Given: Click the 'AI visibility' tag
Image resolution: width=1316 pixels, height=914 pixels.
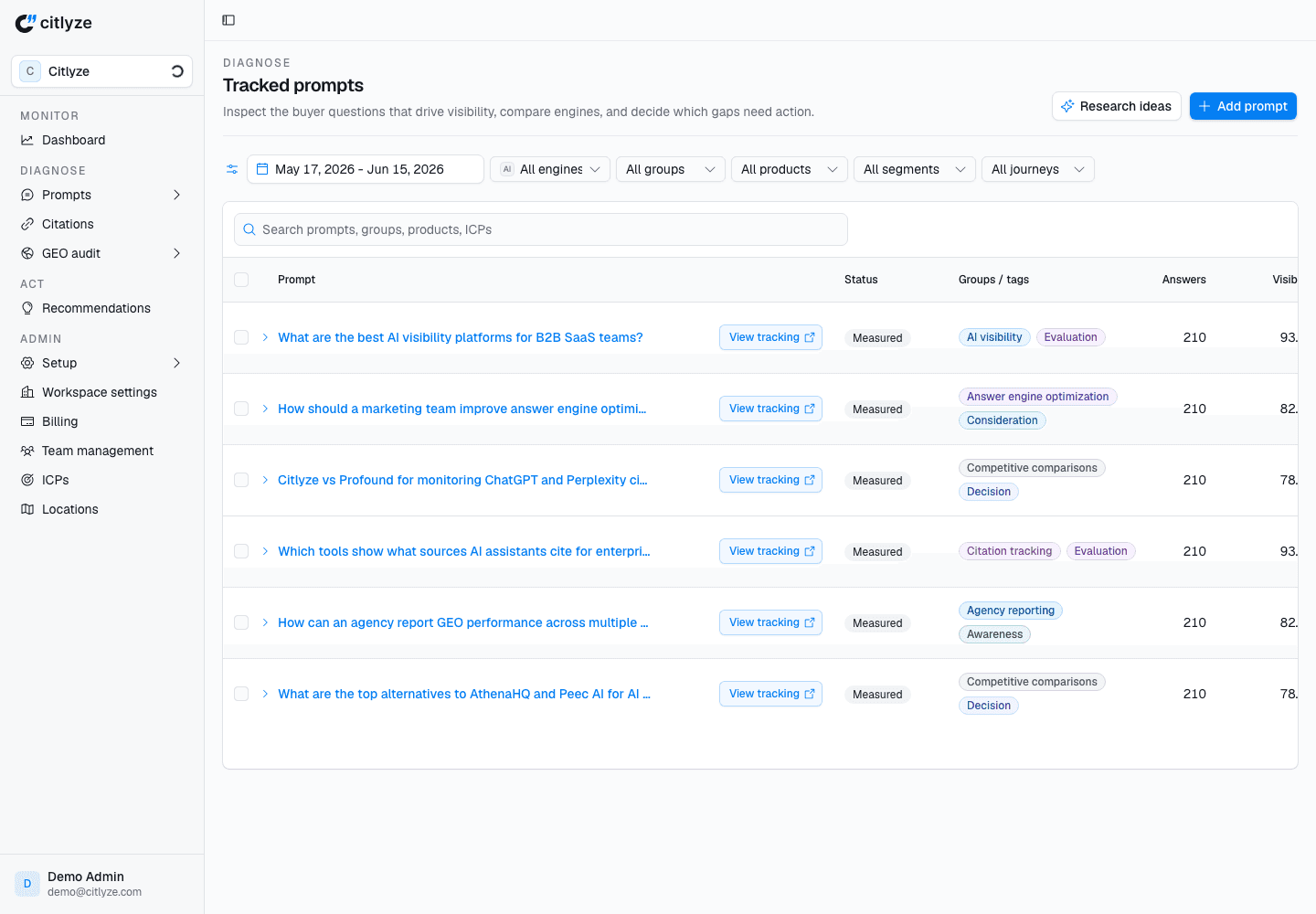Looking at the screenshot, I should 994,337.
